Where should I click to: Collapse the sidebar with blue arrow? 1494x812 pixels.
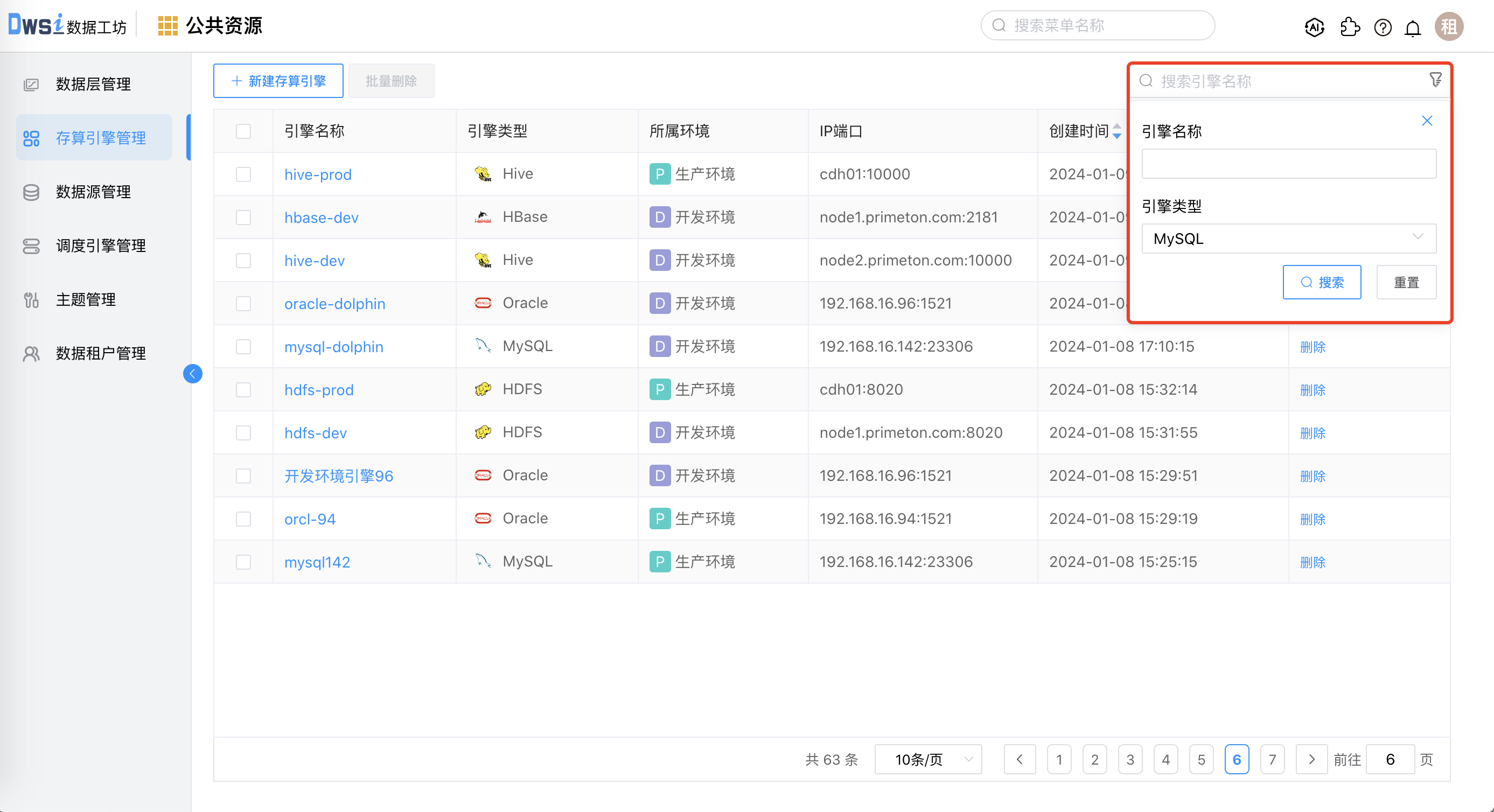(193, 374)
